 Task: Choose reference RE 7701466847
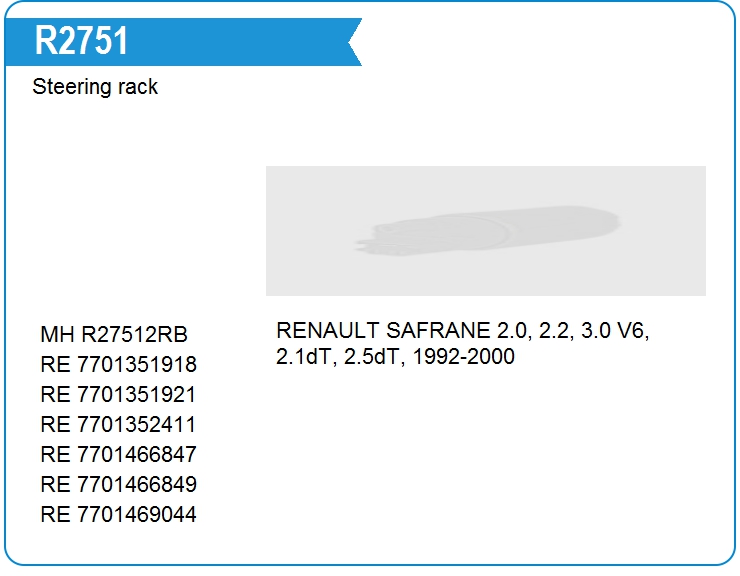click(118, 454)
